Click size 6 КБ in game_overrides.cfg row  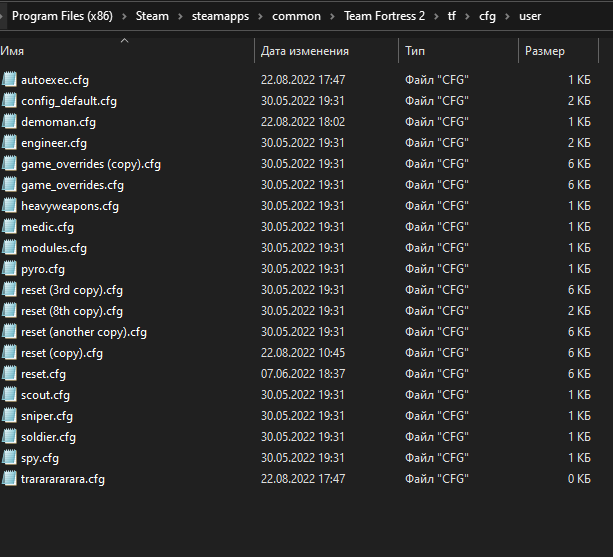579,185
